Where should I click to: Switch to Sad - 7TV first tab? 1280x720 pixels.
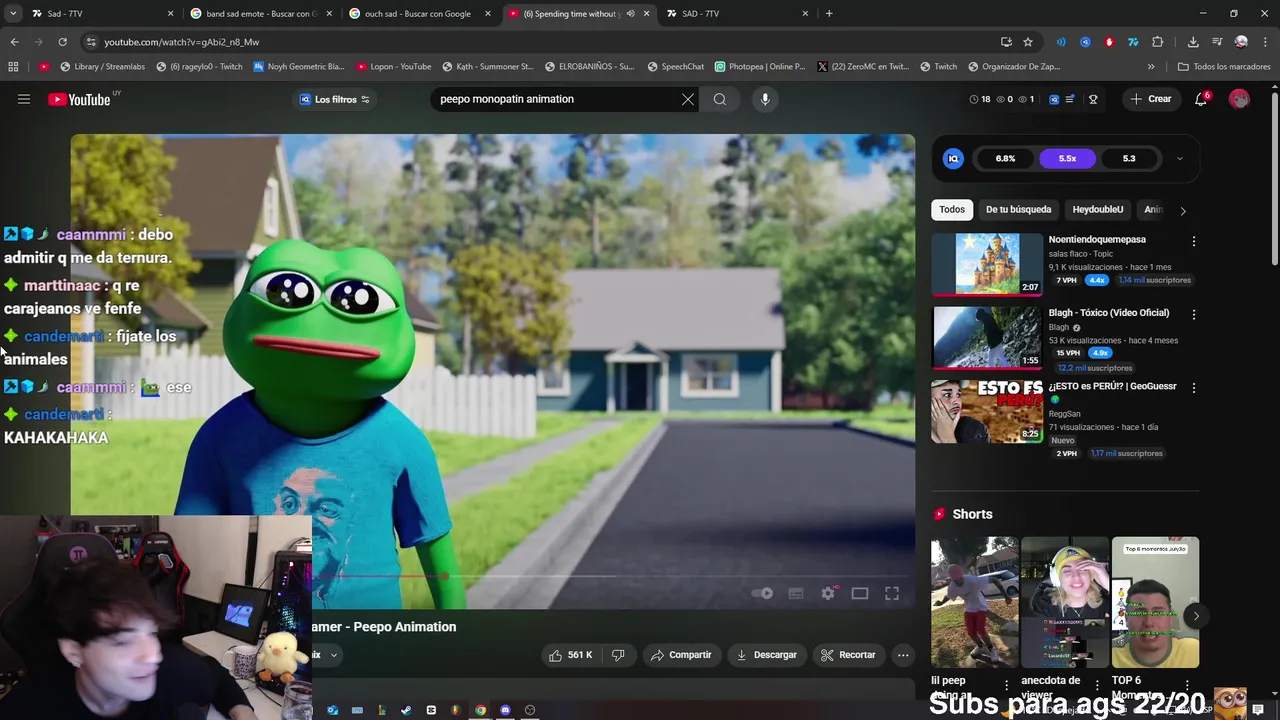point(100,14)
